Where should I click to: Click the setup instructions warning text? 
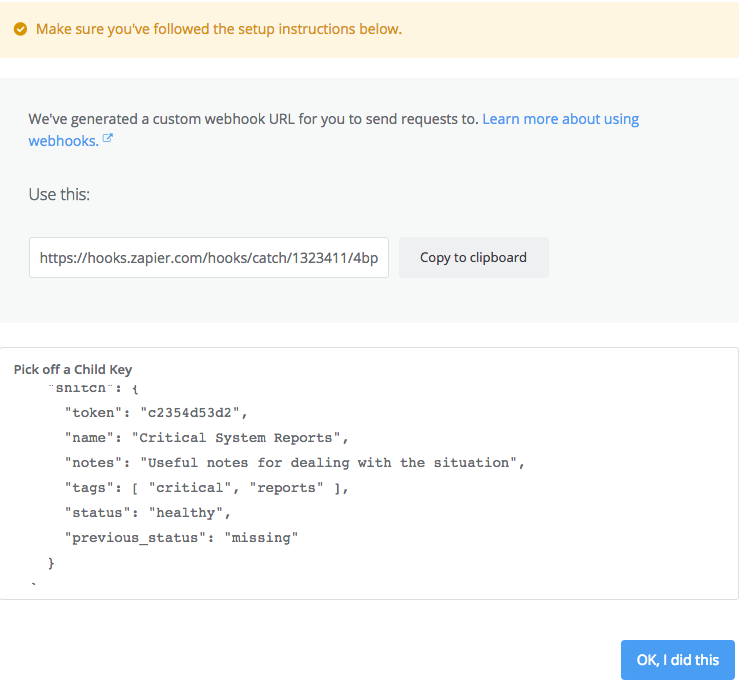pyautogui.click(x=218, y=29)
